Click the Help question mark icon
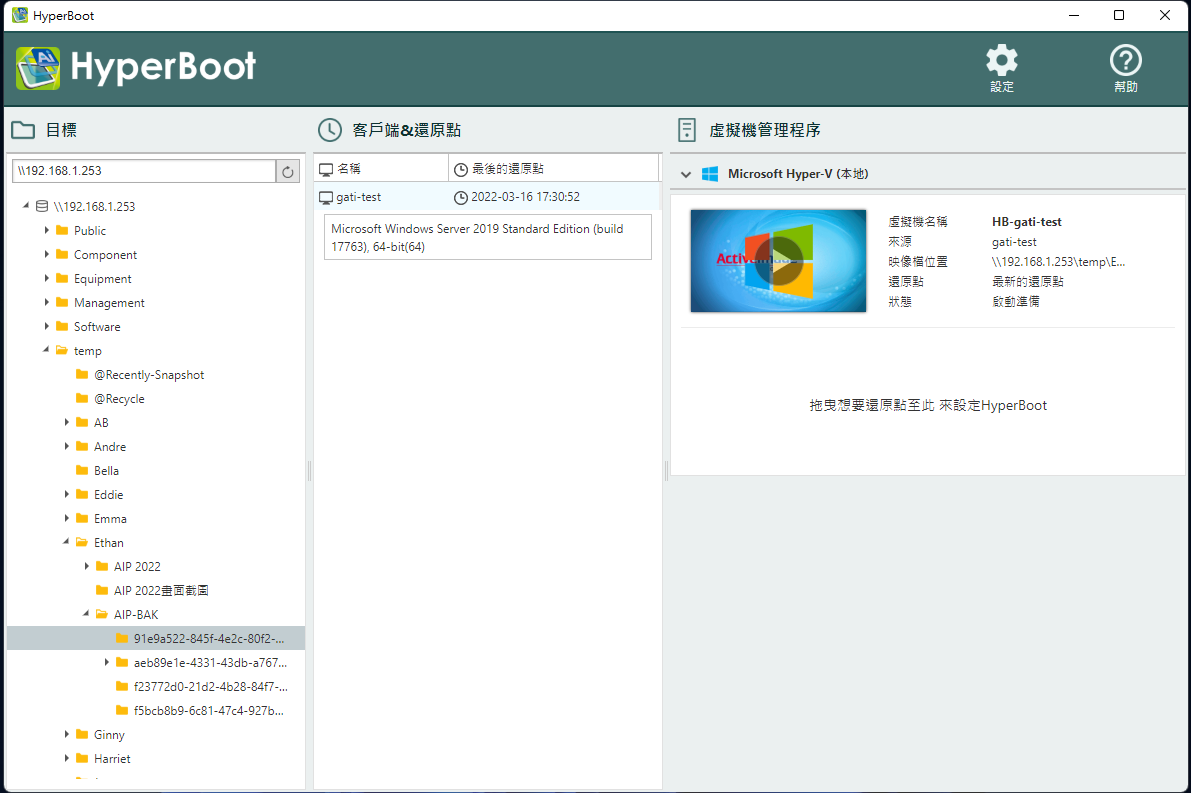Viewport: 1191px width, 793px height. (x=1125, y=61)
